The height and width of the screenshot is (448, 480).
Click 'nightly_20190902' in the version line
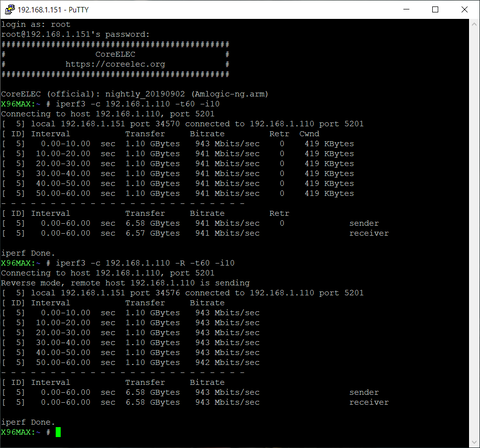point(145,94)
